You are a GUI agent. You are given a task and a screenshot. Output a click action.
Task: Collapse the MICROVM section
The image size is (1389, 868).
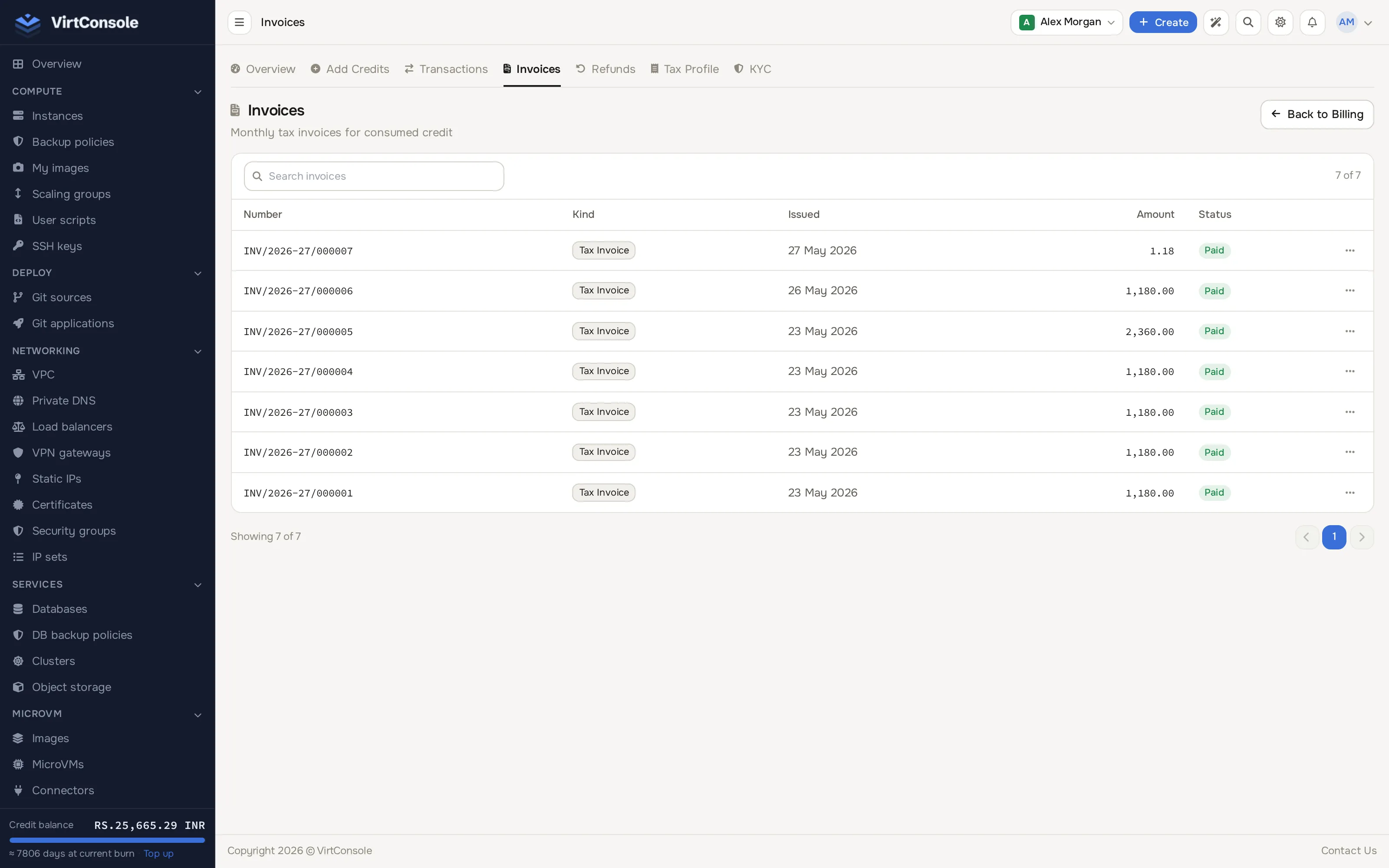tap(198, 715)
